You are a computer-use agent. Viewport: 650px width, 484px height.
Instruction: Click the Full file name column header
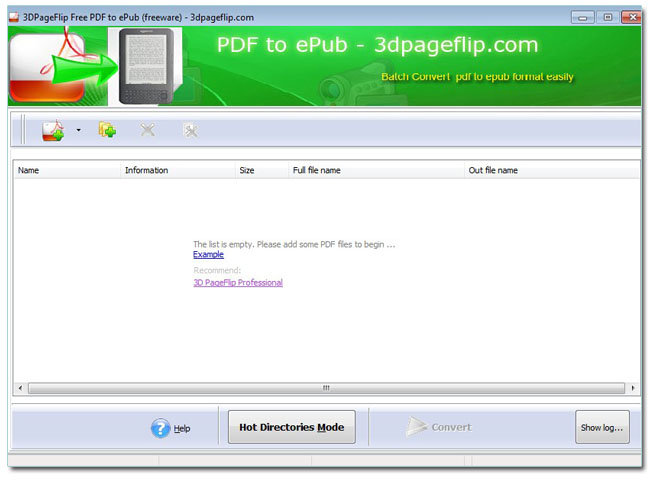[376, 170]
